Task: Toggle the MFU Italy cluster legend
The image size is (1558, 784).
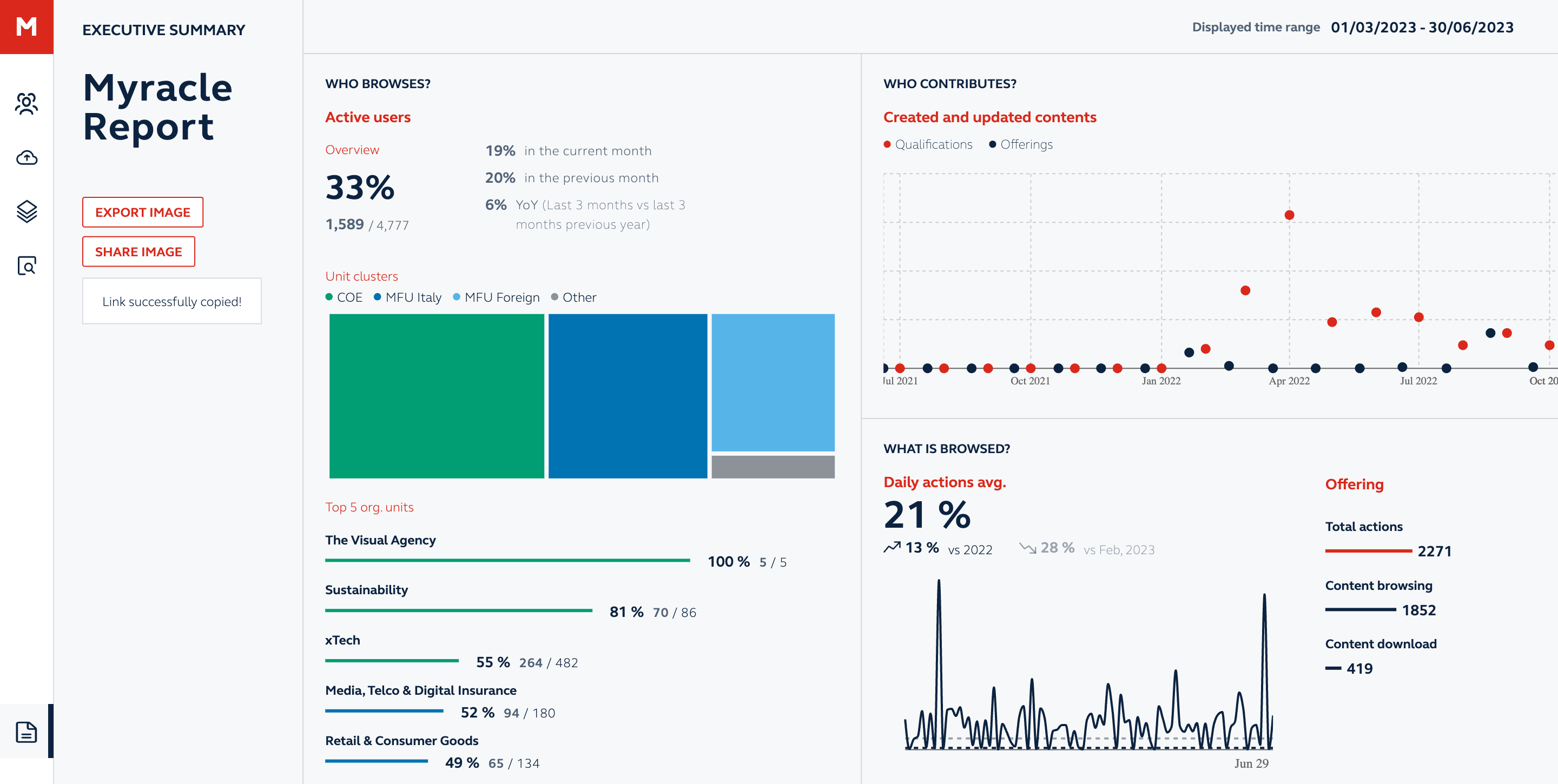Action: (408, 297)
